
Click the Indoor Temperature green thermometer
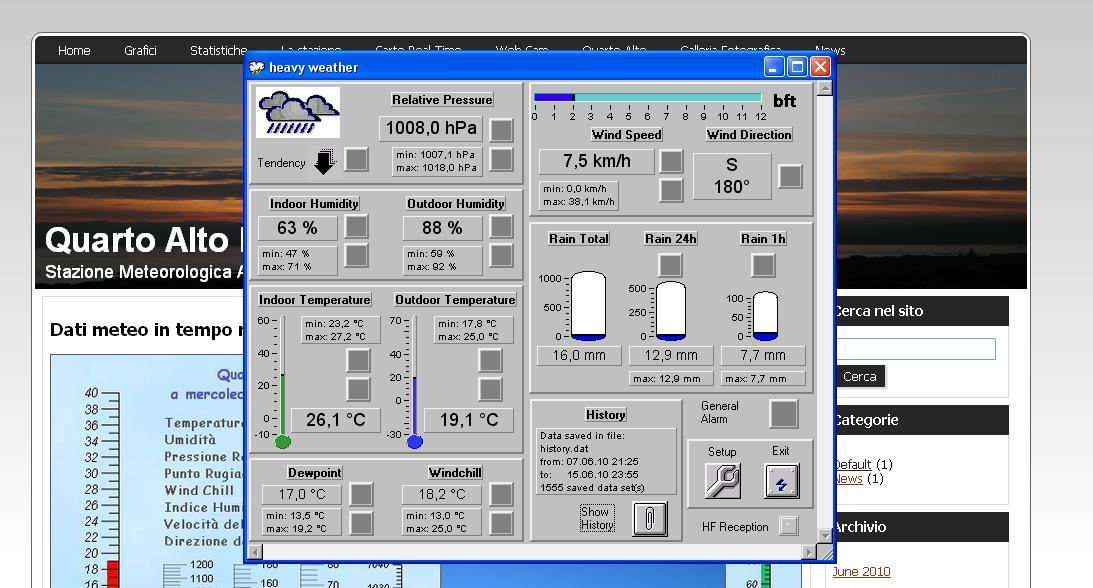(x=283, y=381)
